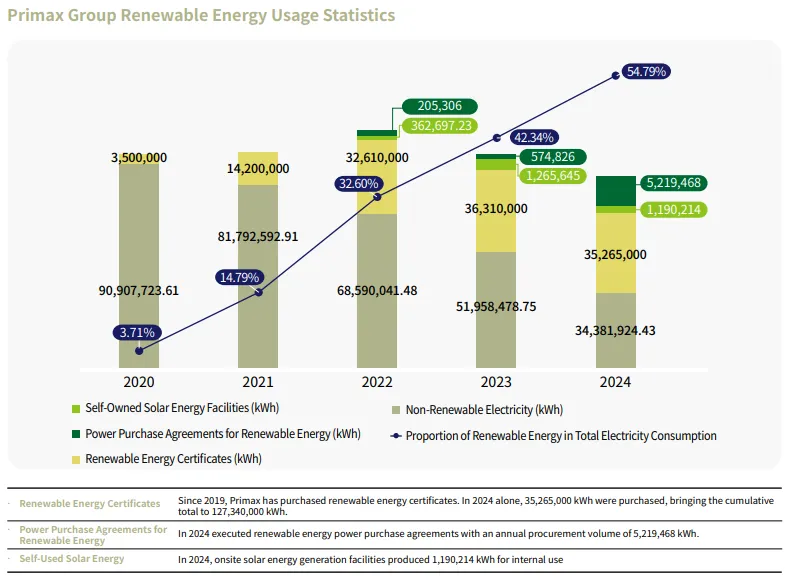This screenshot has height=580, width=788.
Task: Click the 2022 x-axis year label
Action: (x=377, y=381)
